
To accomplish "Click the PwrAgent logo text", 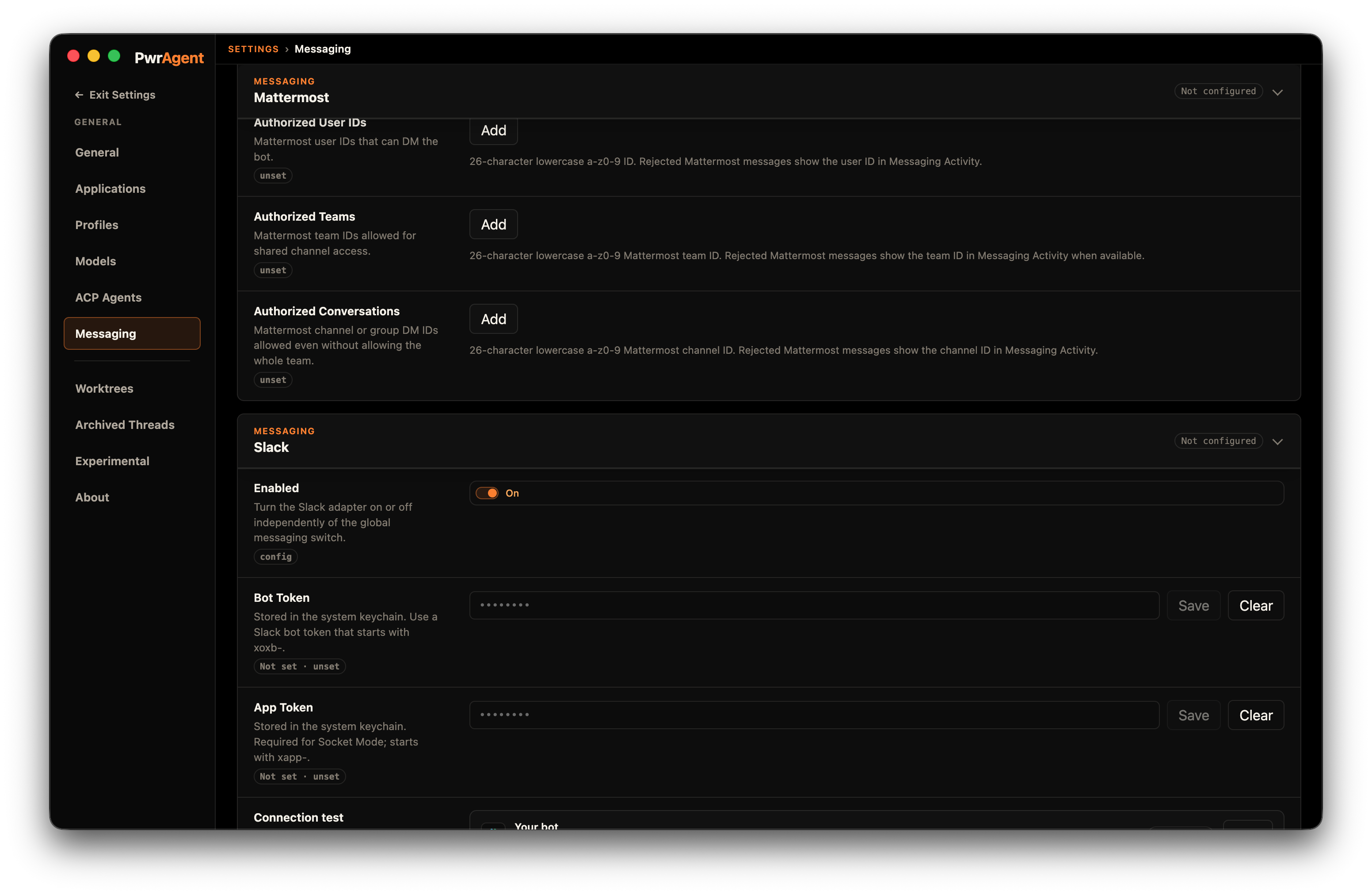I will (169, 57).
